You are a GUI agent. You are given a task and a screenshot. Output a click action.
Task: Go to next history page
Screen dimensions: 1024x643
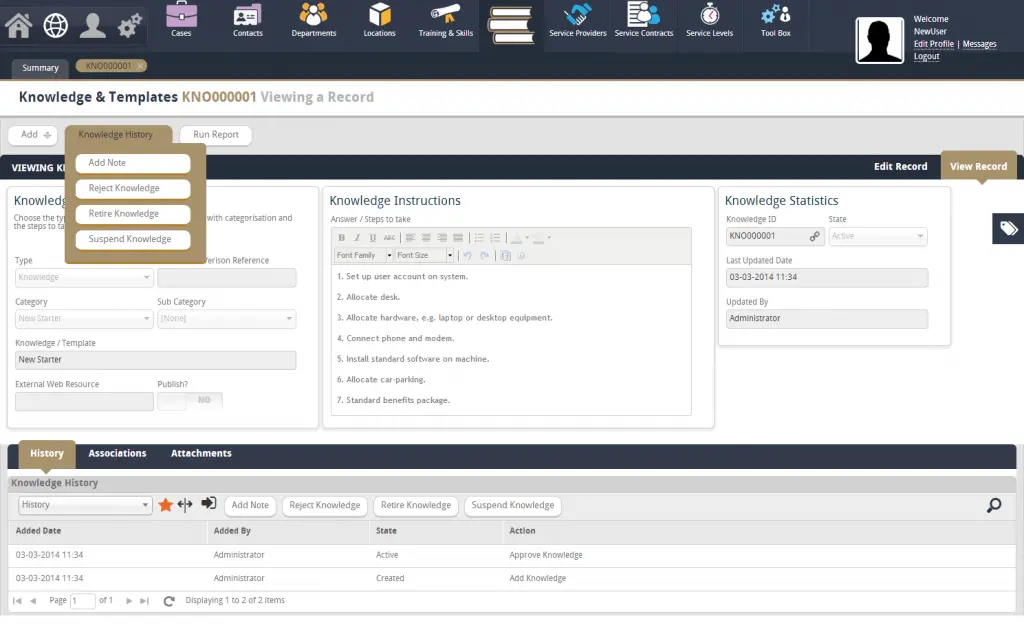pos(129,601)
